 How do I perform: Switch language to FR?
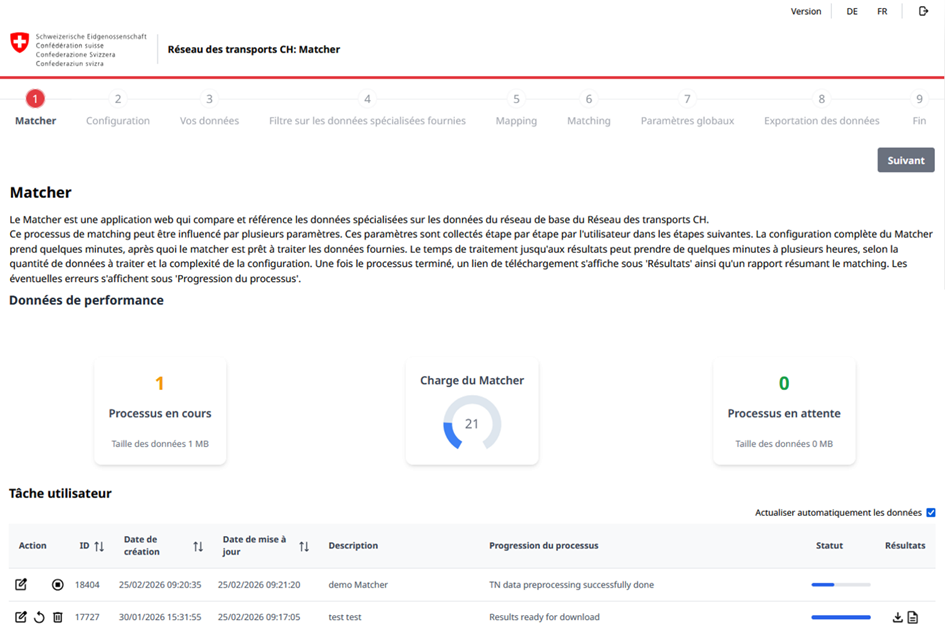point(882,12)
